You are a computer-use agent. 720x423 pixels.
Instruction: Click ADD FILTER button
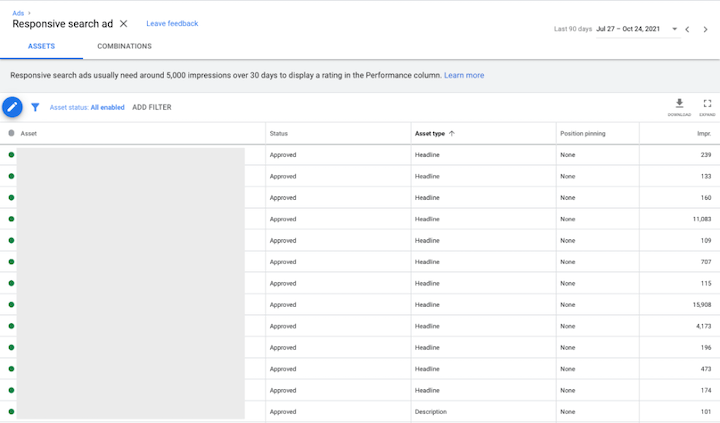[152, 107]
